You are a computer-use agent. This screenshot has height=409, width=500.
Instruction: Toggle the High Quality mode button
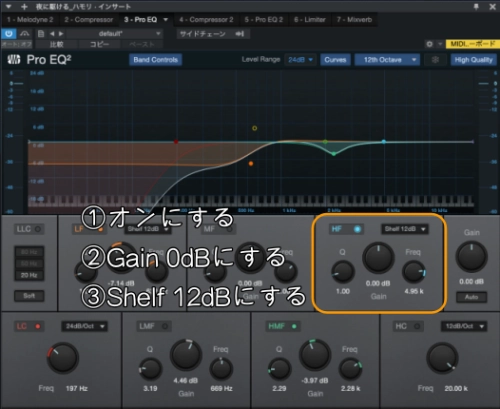[473, 60]
